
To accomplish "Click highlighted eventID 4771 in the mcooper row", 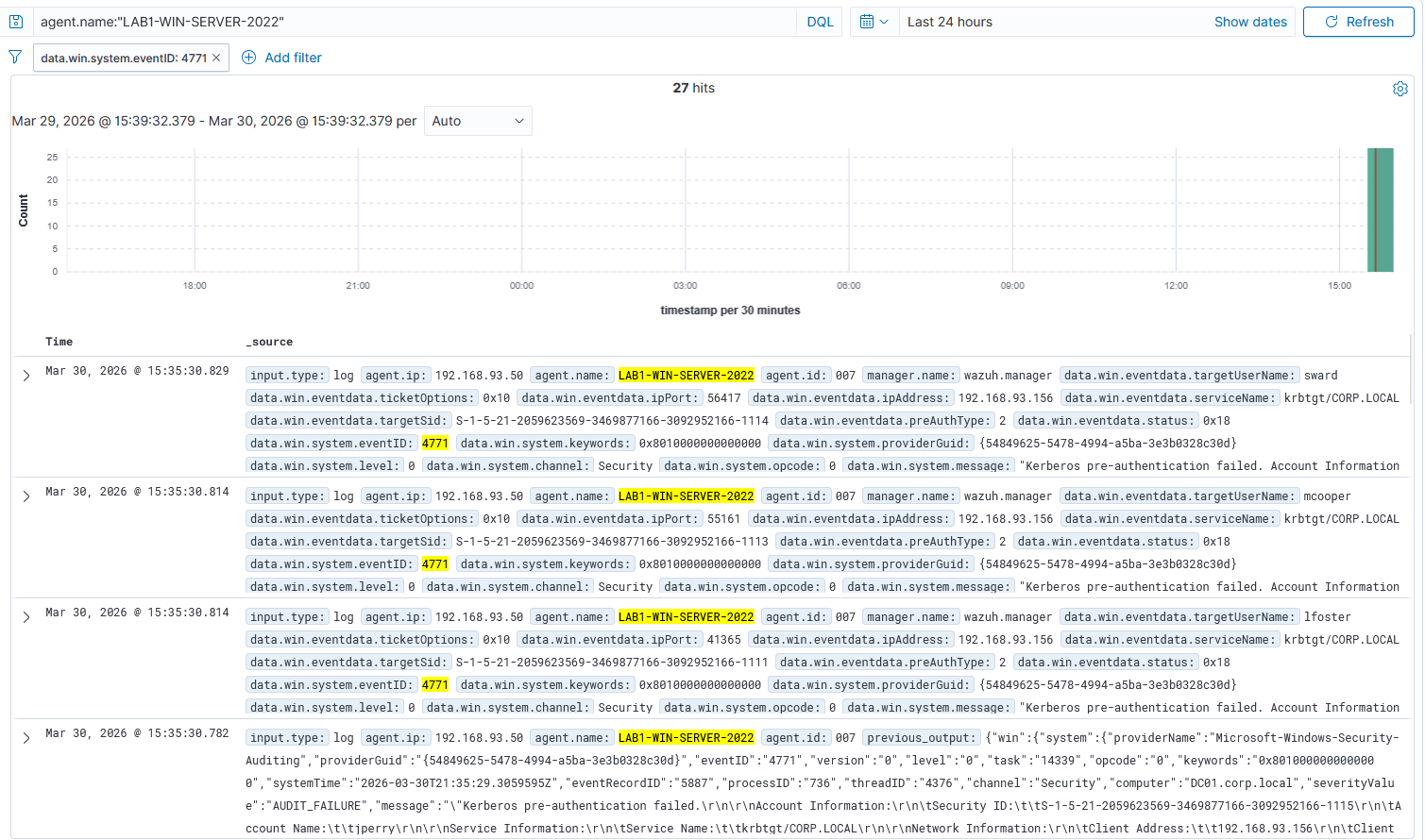I will [435, 564].
